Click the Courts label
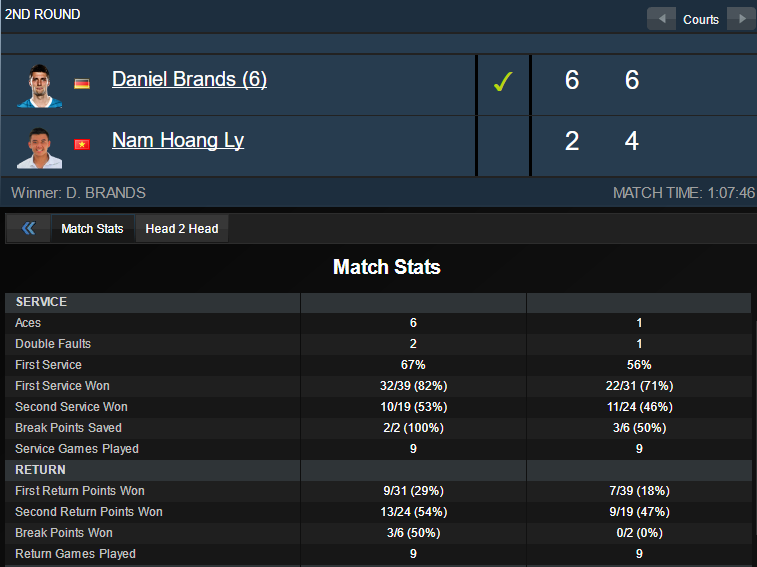Screen dimensions: 757x567 701,20
